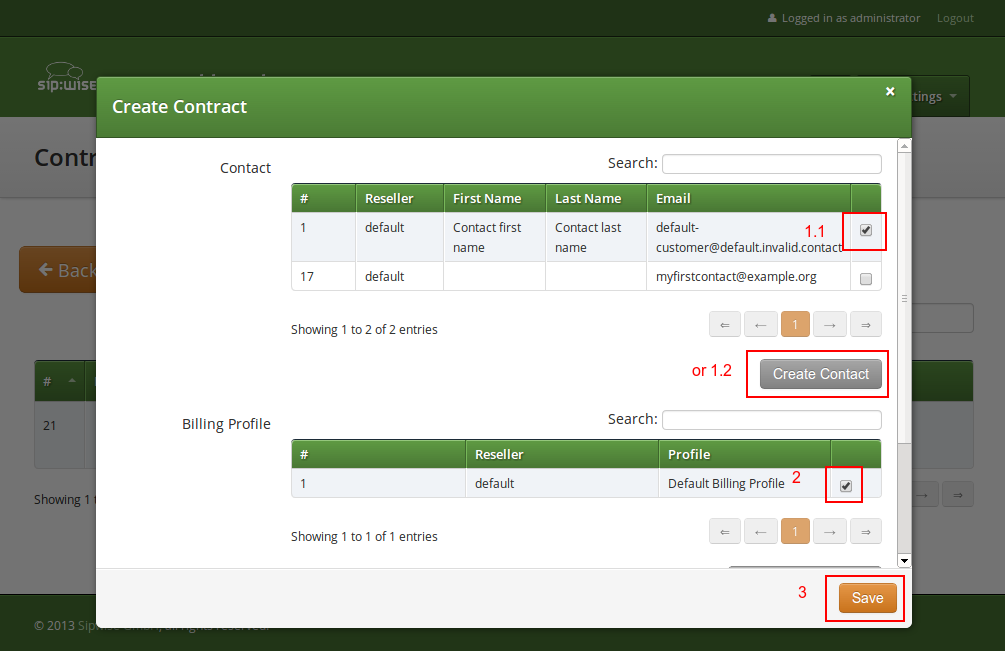Click the Create Contact button
The image size is (1005, 651).
[819, 373]
